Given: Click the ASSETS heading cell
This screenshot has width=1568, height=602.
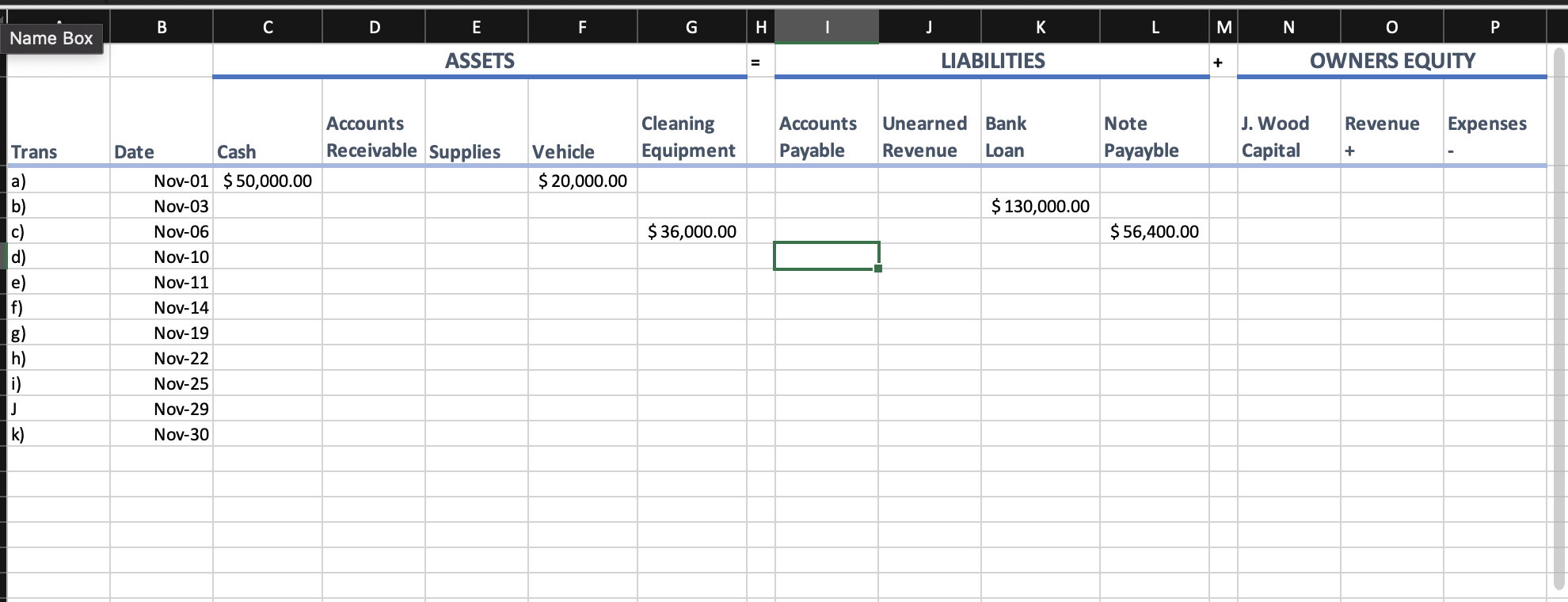Looking at the screenshot, I should click(x=480, y=60).
